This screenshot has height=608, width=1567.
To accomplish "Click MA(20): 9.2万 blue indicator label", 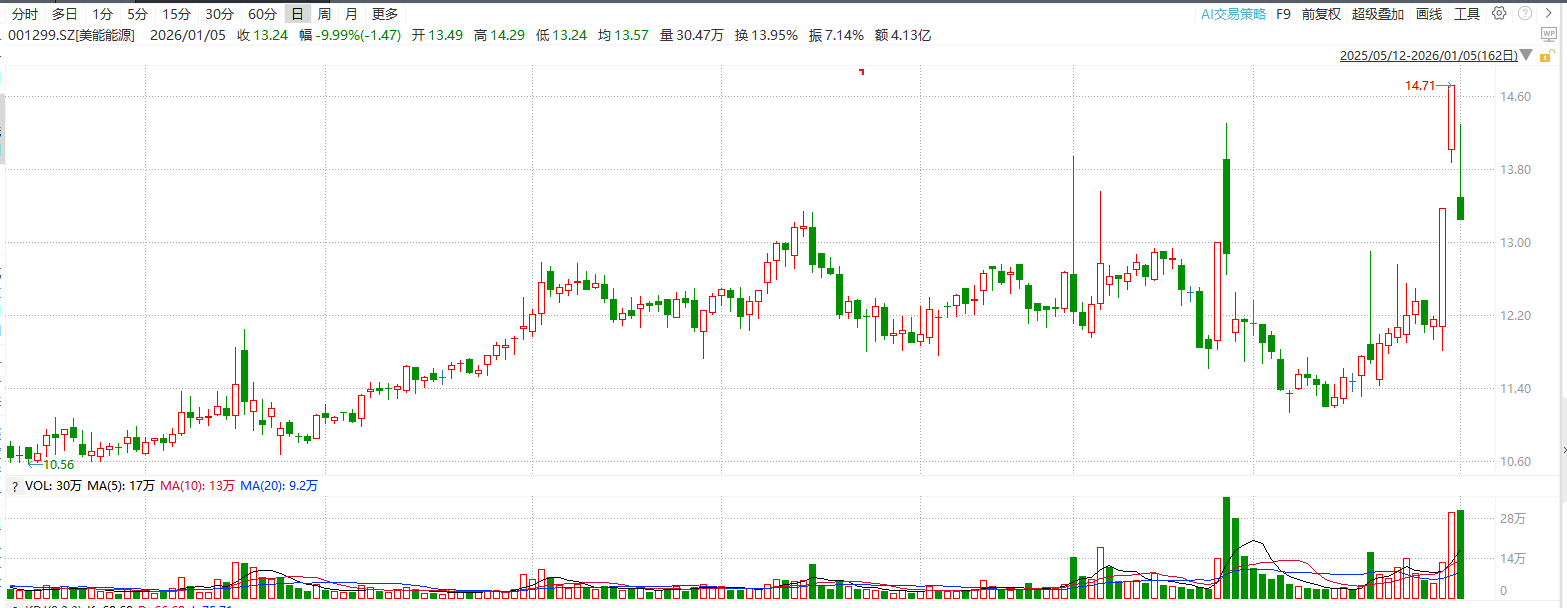I will pyautogui.click(x=279, y=486).
